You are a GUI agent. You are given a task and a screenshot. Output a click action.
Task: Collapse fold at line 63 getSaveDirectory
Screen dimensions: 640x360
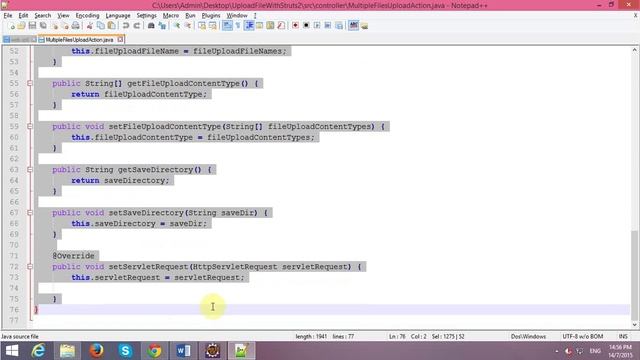point(30,169)
